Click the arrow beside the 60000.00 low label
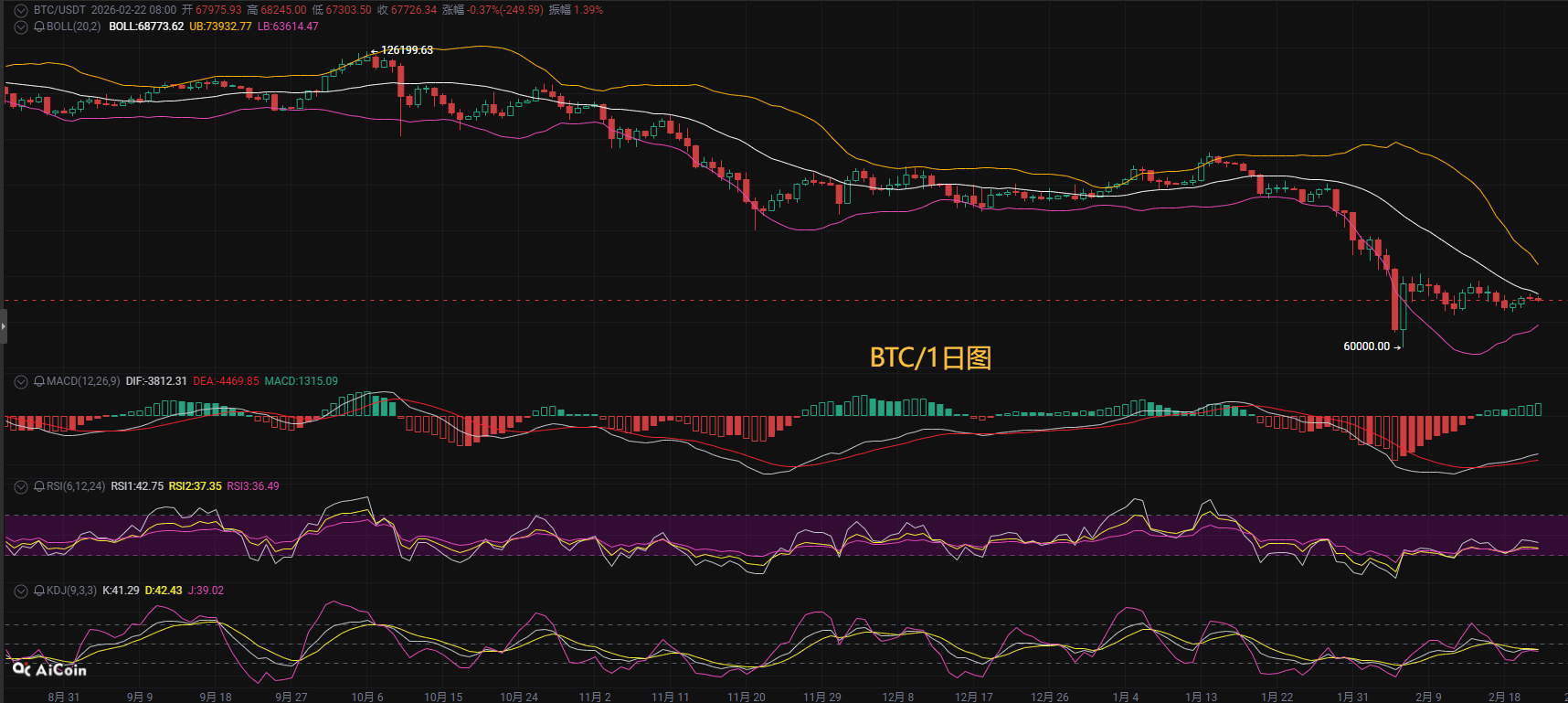1568x703 pixels. point(1397,347)
